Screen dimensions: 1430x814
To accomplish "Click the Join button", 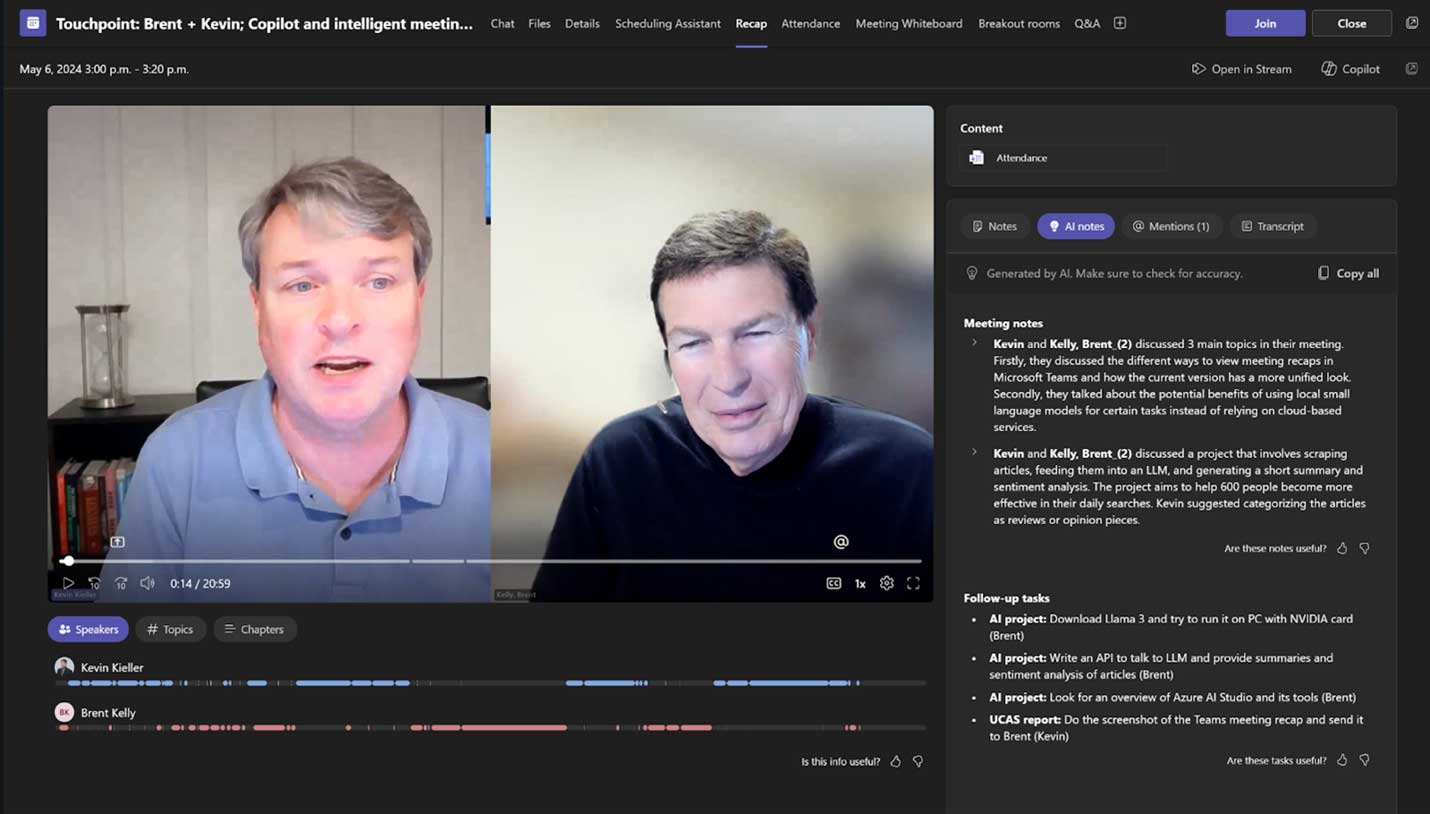I will (x=1265, y=23).
